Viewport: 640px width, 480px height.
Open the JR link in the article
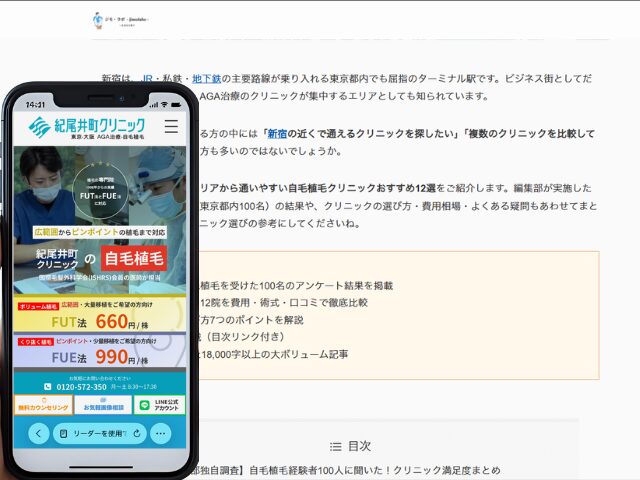tap(147, 78)
